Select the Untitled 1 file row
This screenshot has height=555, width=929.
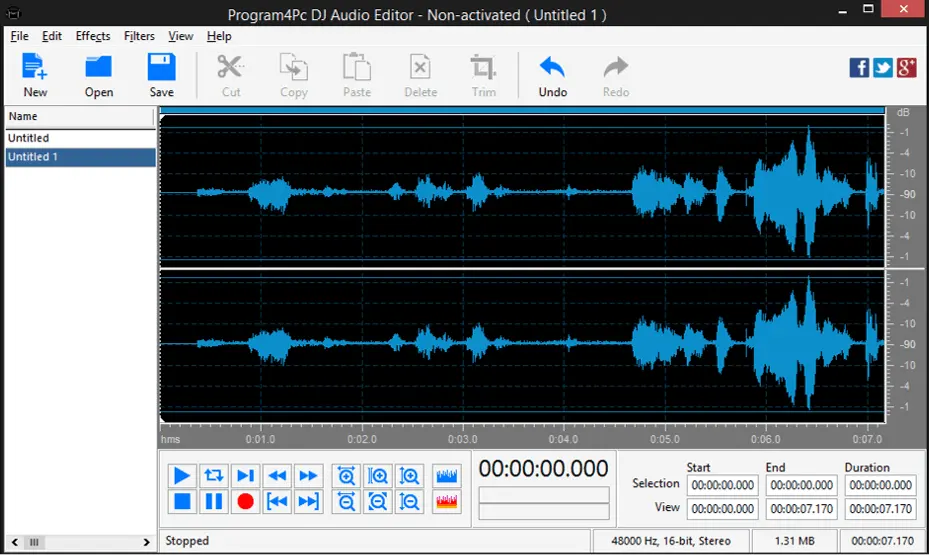click(x=81, y=157)
